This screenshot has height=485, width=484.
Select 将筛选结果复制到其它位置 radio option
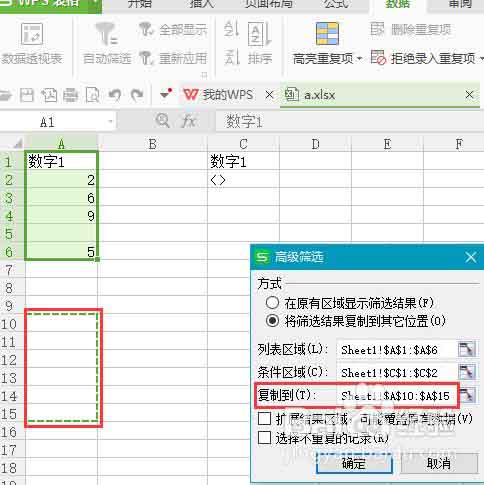point(272,321)
